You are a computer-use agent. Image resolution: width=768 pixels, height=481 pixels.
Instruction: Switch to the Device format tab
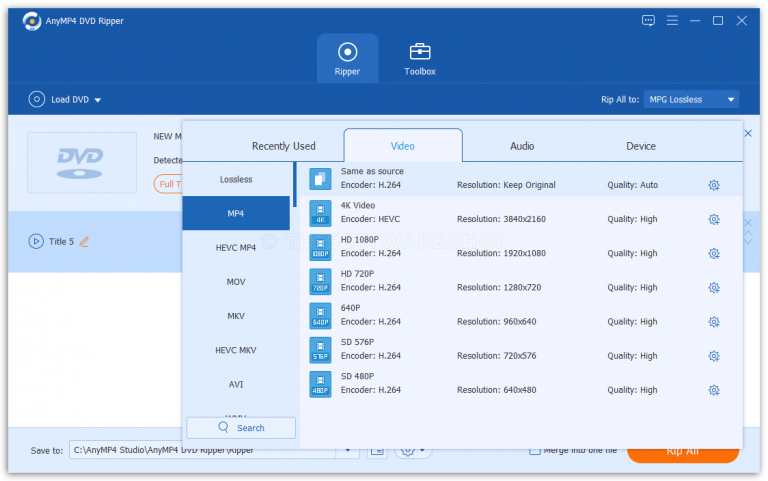point(641,146)
